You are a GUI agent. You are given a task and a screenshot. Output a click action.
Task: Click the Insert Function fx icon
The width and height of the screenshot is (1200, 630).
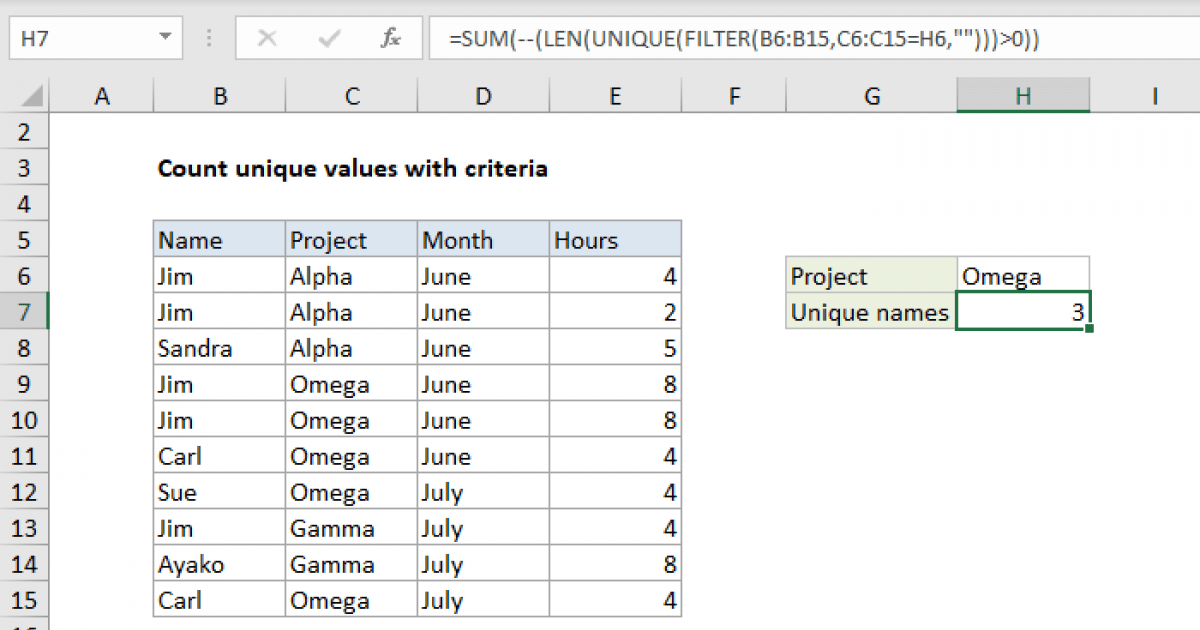pyautogui.click(x=391, y=39)
